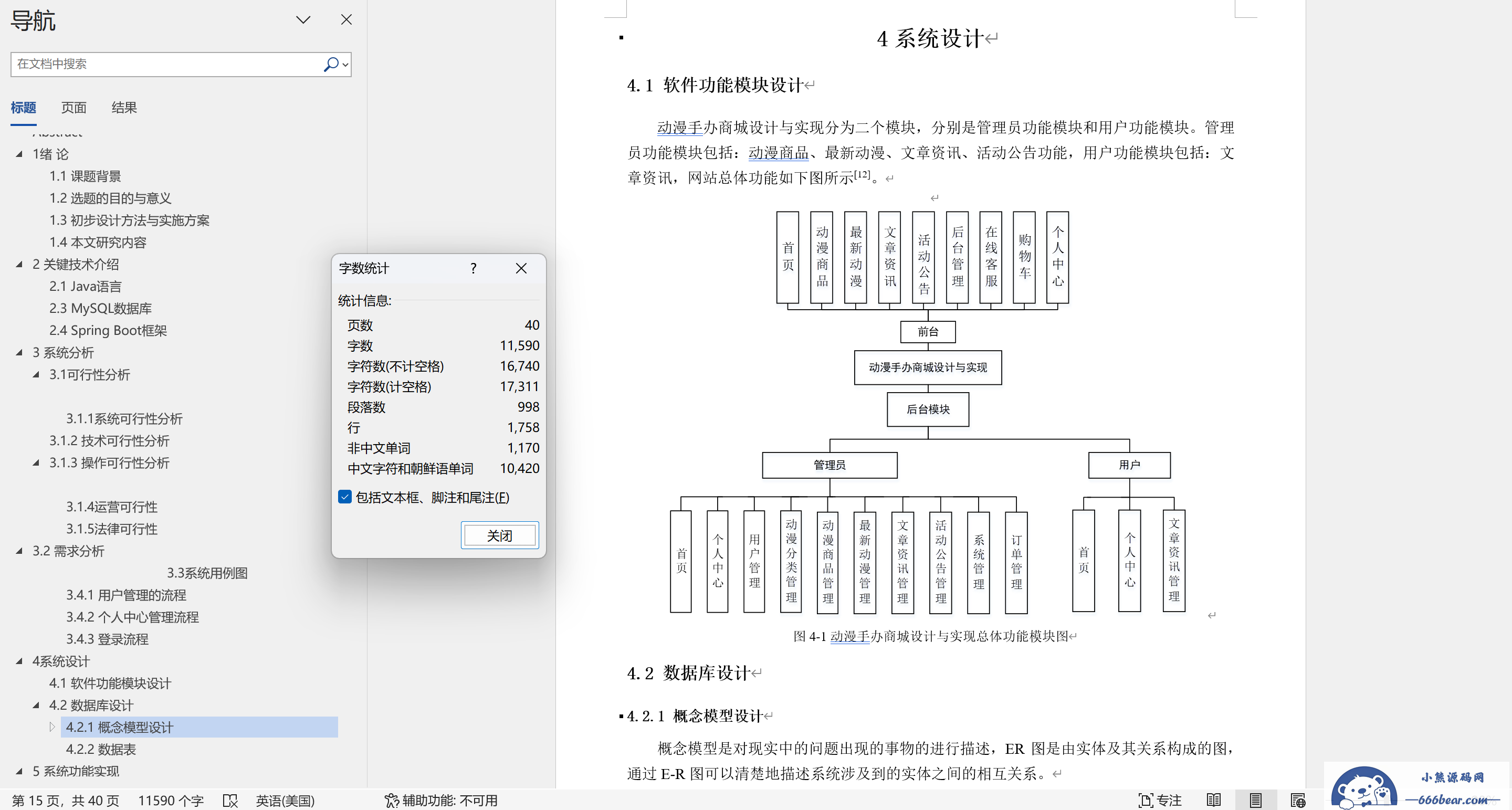The height and width of the screenshot is (810, 1512).
Task: Go to heading 3.1.2 技术可行性分析
Action: coord(109,441)
